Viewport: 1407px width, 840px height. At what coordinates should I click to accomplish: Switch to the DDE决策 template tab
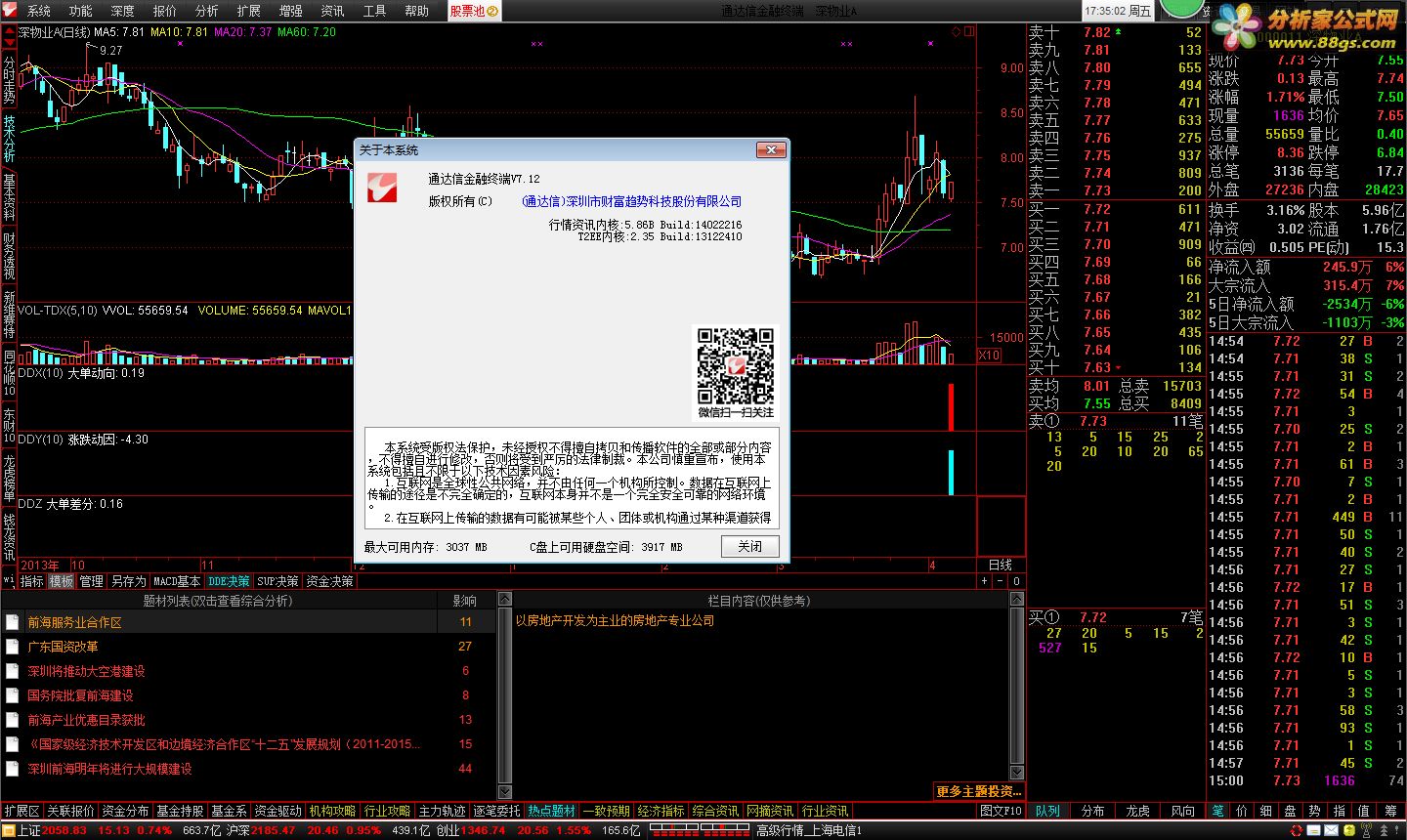coord(229,581)
